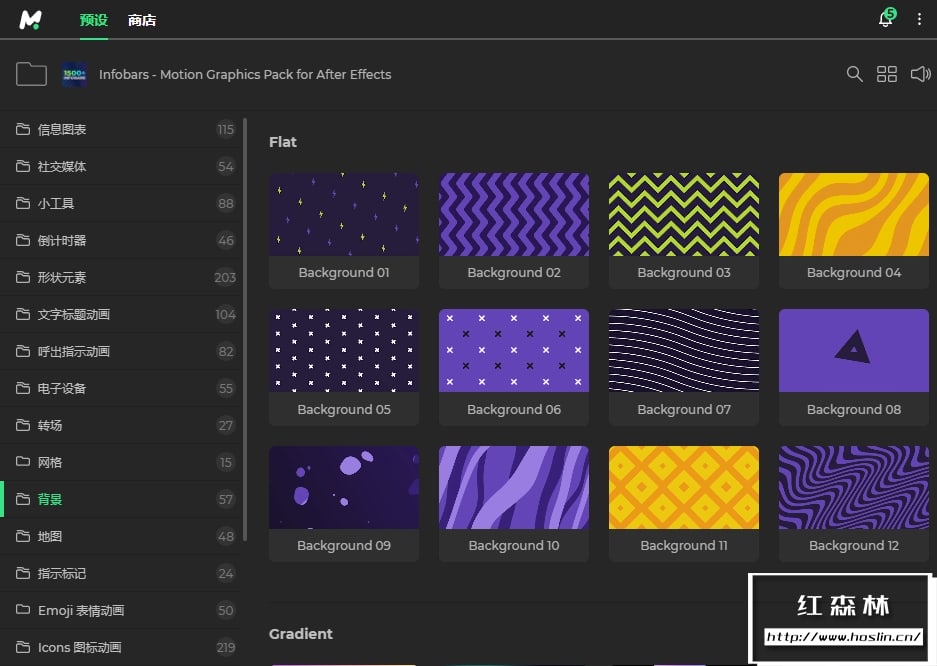The image size is (937, 666).
Task: Select the Emoji 表情动画 folder
Action: click(81, 610)
